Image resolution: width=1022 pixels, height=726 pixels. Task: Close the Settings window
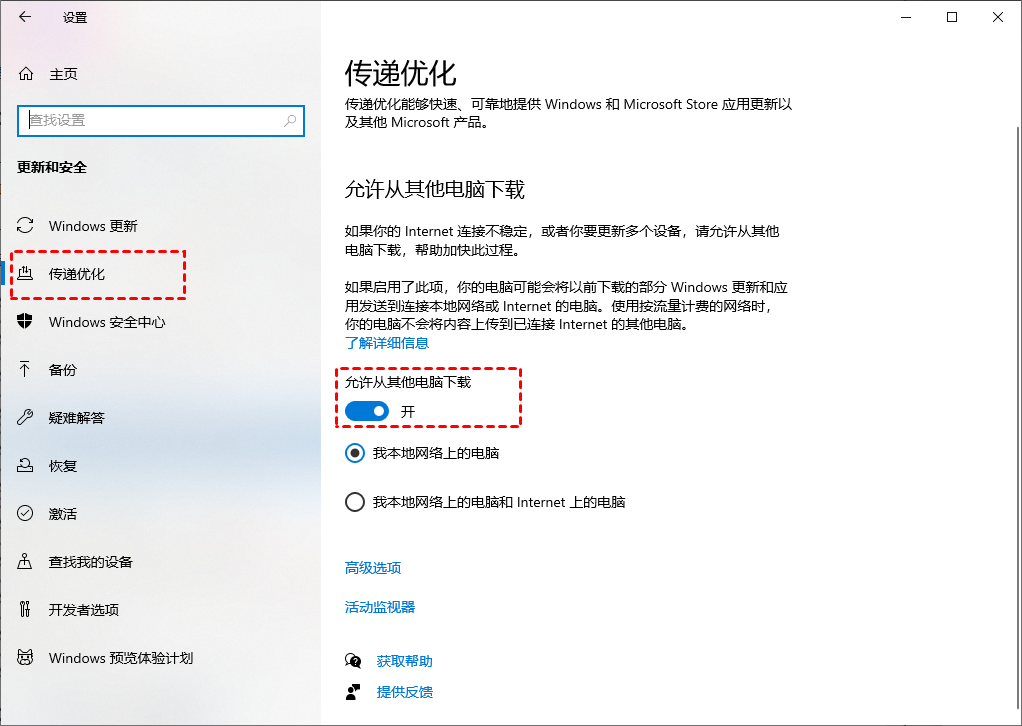[998, 18]
